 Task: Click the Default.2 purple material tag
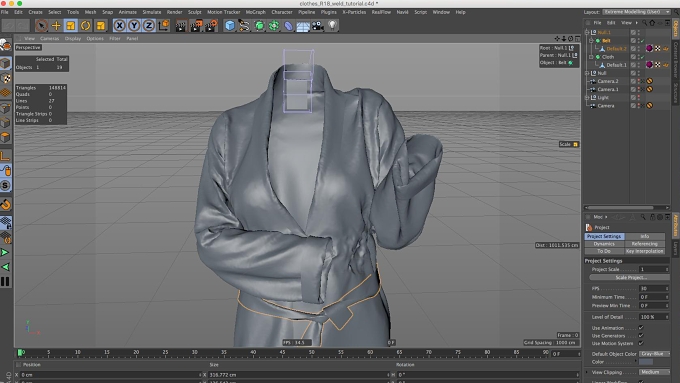coord(649,49)
